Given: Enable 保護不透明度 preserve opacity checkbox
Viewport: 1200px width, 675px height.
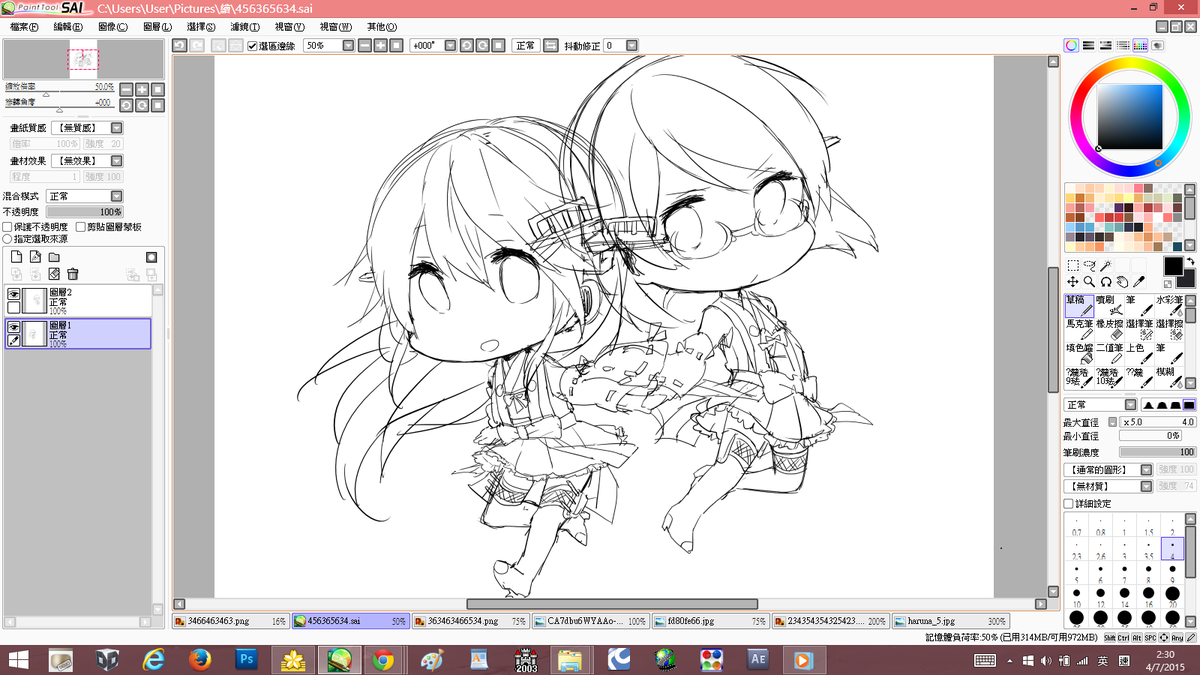Looking at the screenshot, I should pyautogui.click(x=8, y=227).
